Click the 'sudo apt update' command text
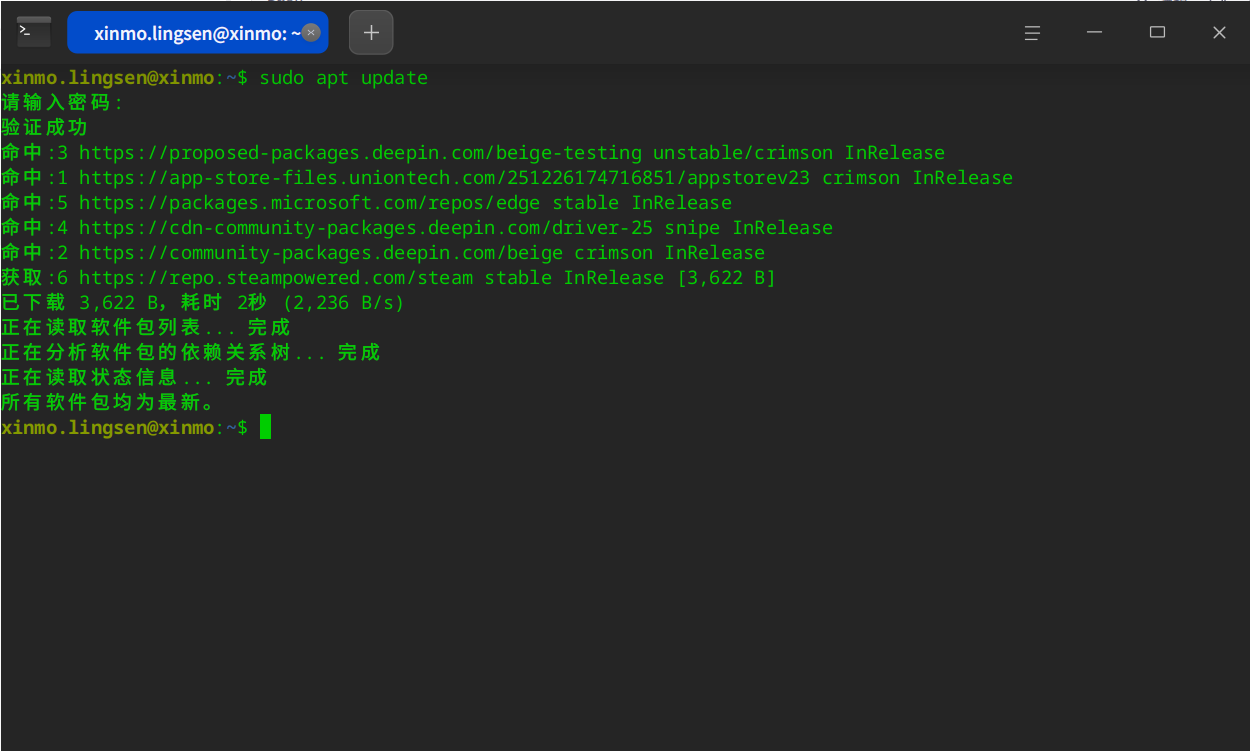This screenshot has height=751, width=1250. pos(343,78)
